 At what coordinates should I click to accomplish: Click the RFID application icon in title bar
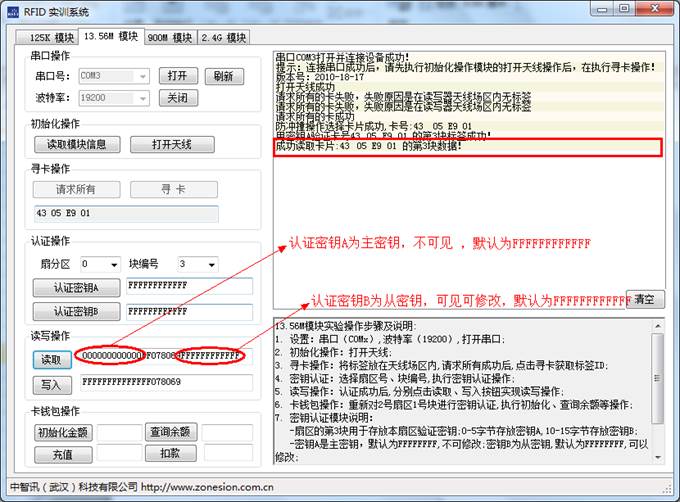click(15, 11)
